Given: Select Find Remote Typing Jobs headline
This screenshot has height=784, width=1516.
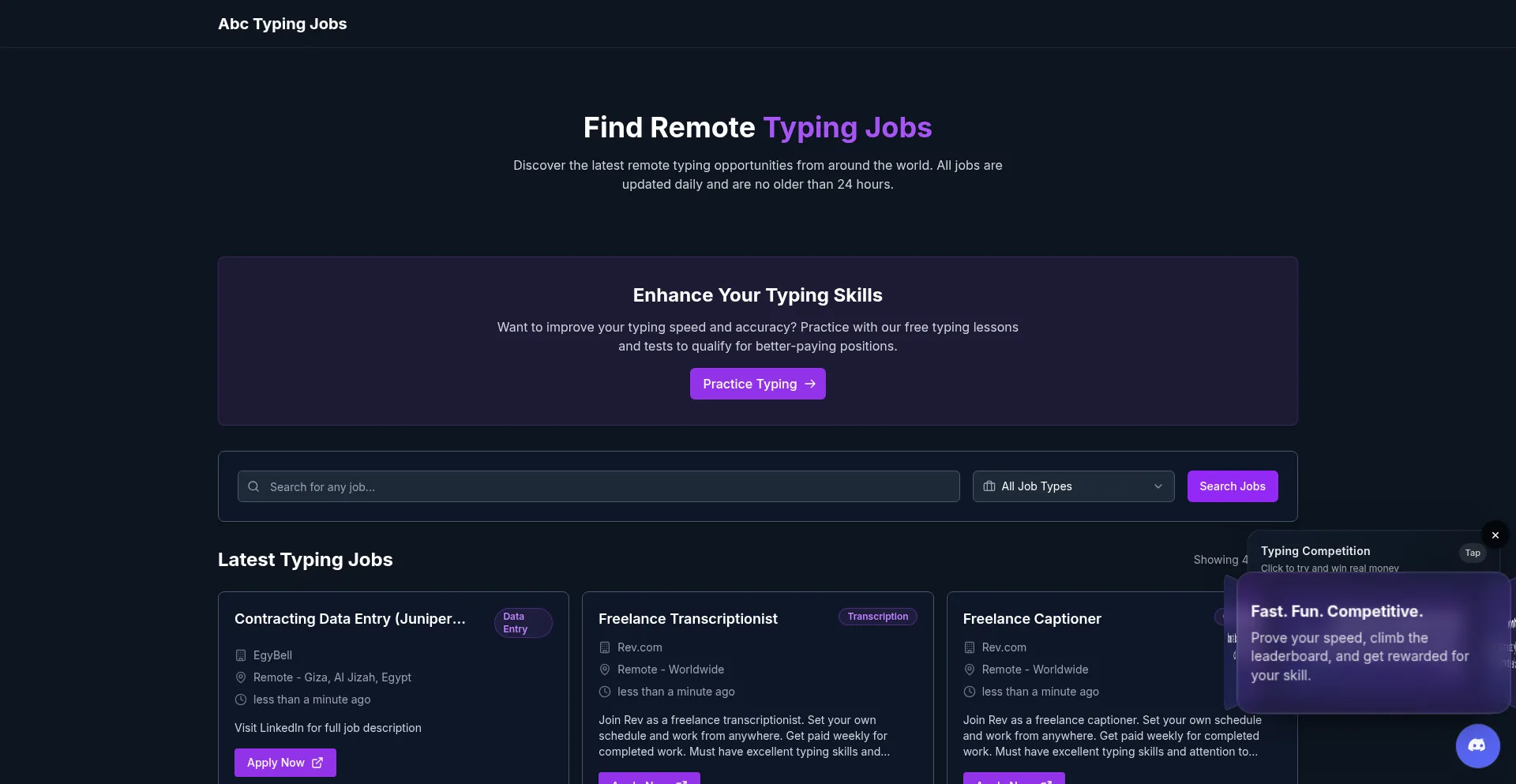Looking at the screenshot, I should 758,128.
